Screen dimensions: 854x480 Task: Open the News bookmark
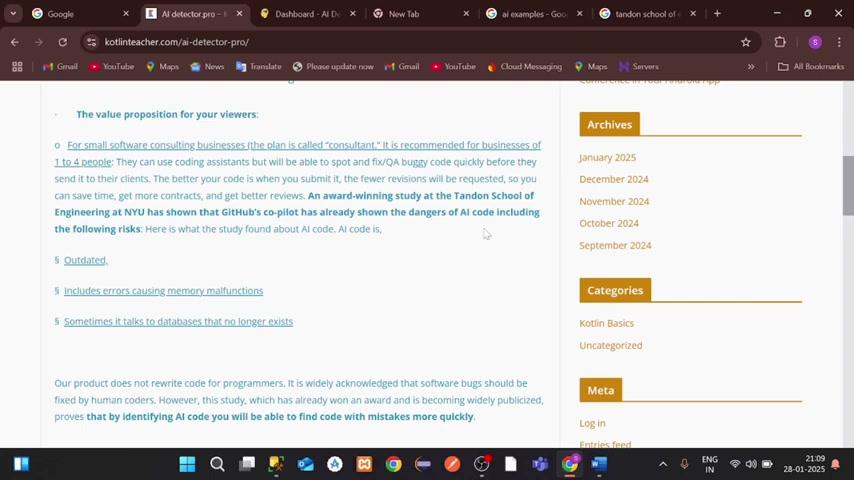(x=208, y=66)
